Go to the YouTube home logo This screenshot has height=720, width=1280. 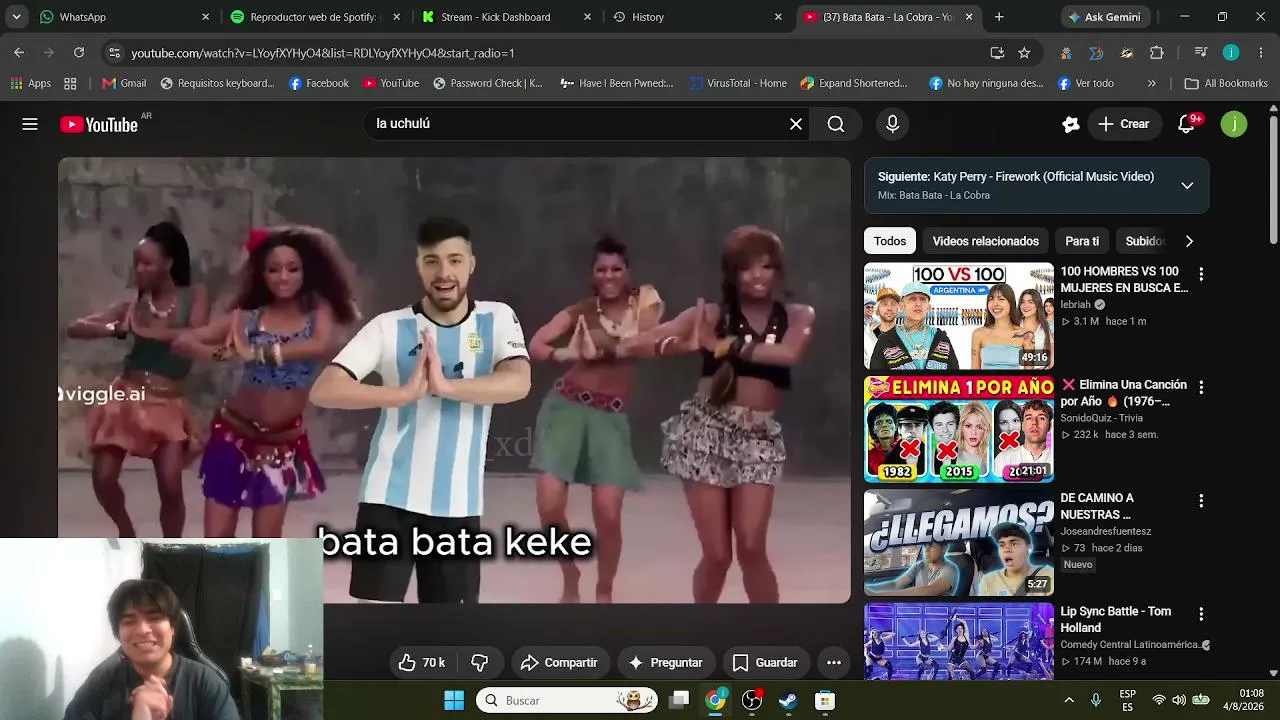[x=99, y=124]
